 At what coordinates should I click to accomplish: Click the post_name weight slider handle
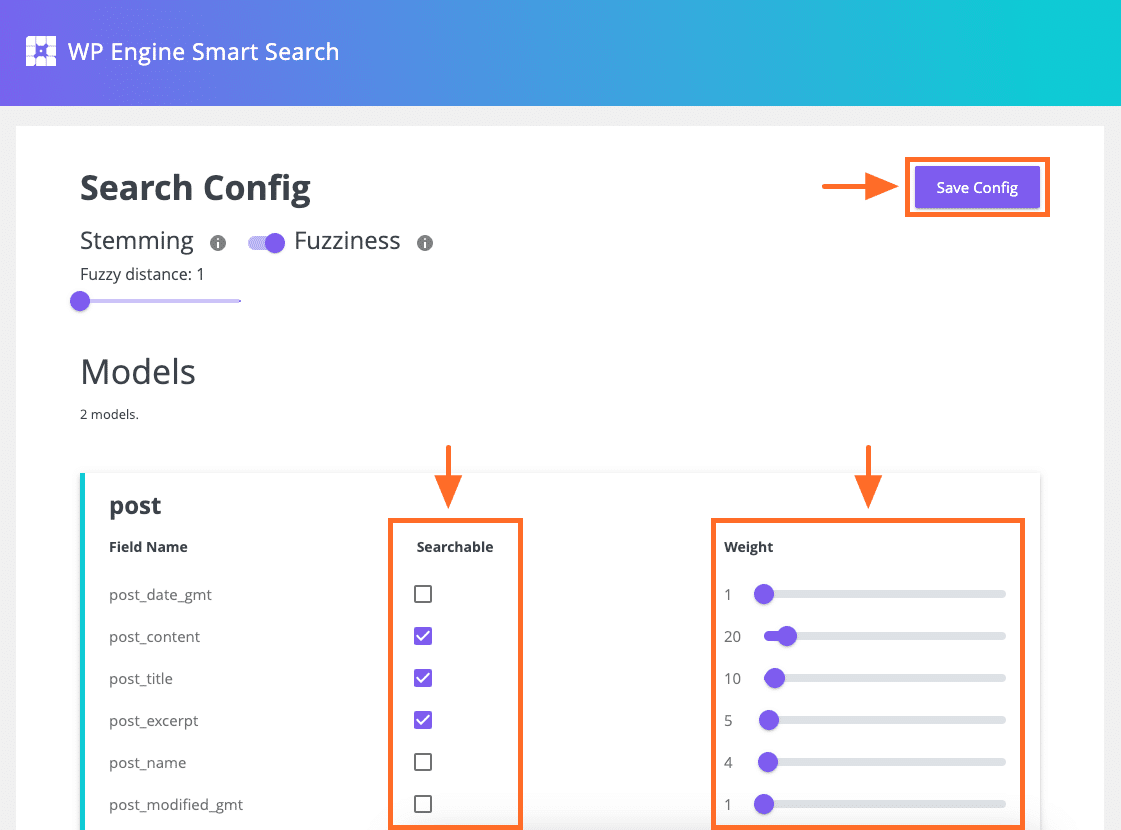(x=767, y=762)
